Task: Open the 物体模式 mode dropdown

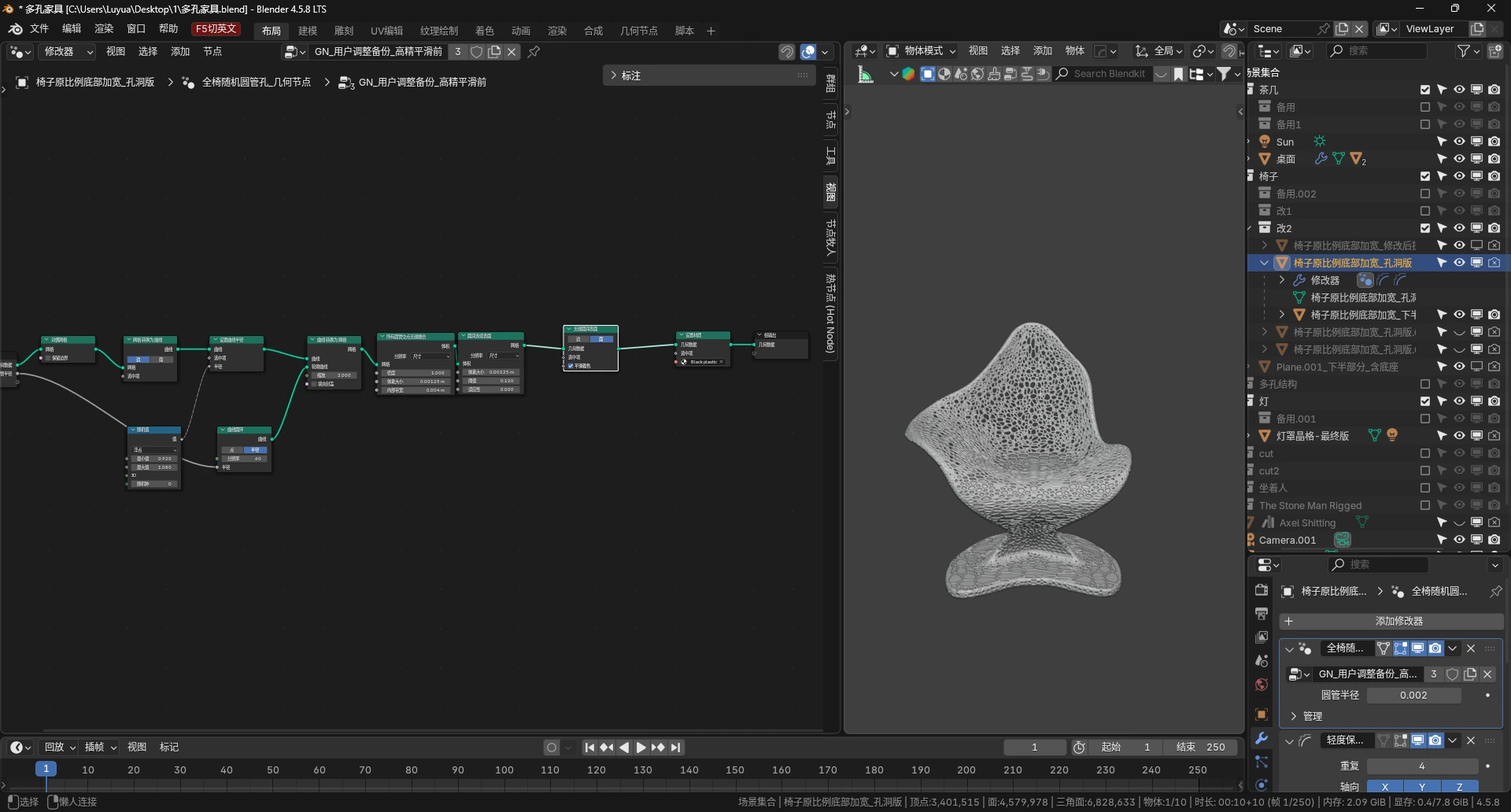Action: pyautogui.click(x=921, y=51)
